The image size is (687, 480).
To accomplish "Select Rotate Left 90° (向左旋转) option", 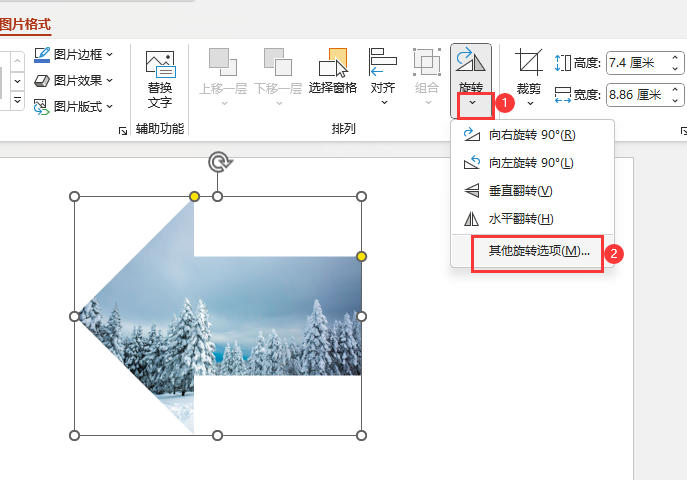I will tap(532, 162).
